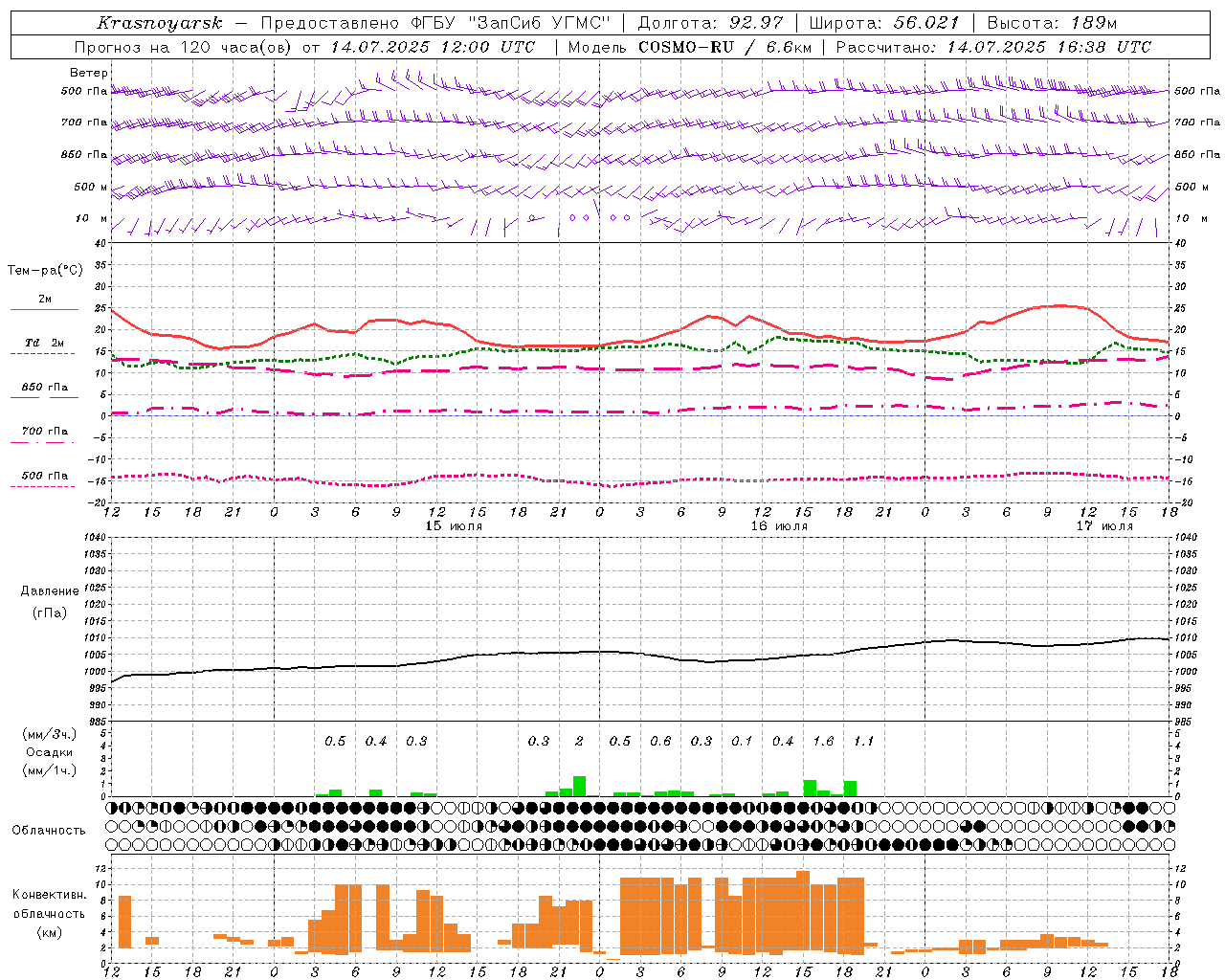Click the model name COSMO-RU / 6.6км
Screen dimensions: 1225x980
[x=725, y=47]
